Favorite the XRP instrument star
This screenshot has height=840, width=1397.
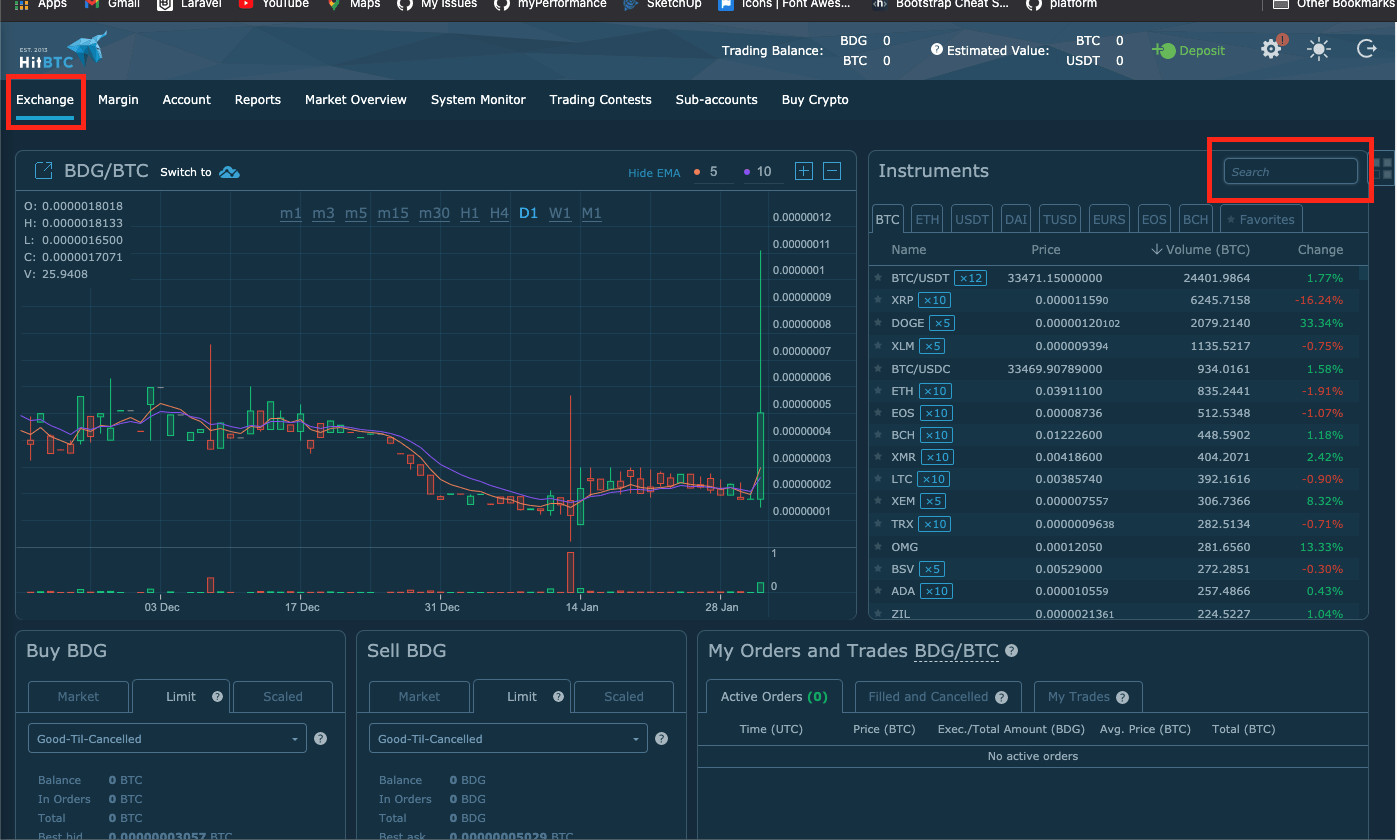click(x=879, y=300)
